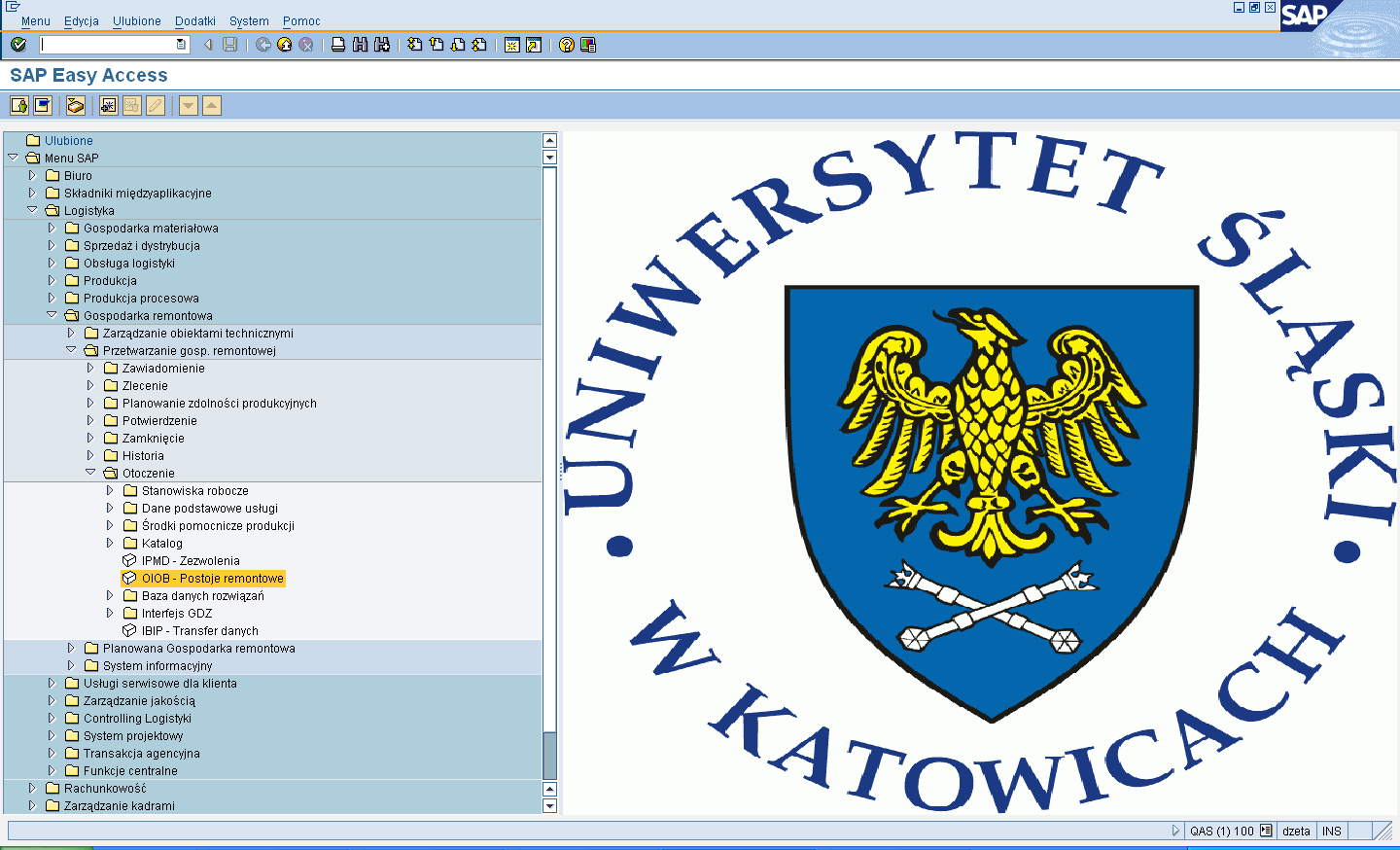Open the Pomoc menu

click(301, 21)
